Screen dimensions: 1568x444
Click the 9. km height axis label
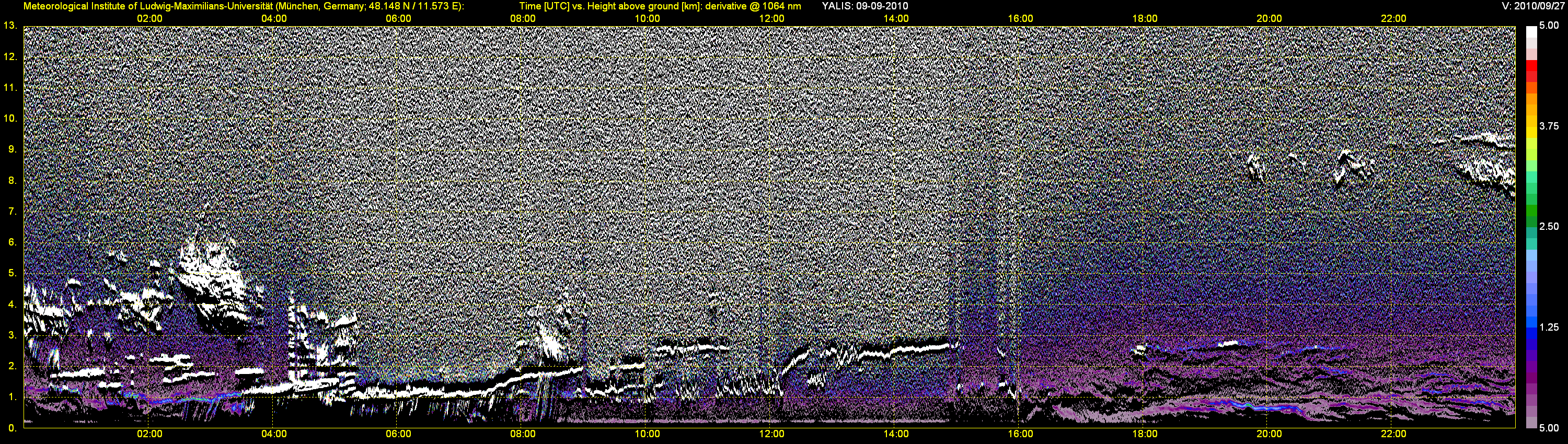click(13, 149)
